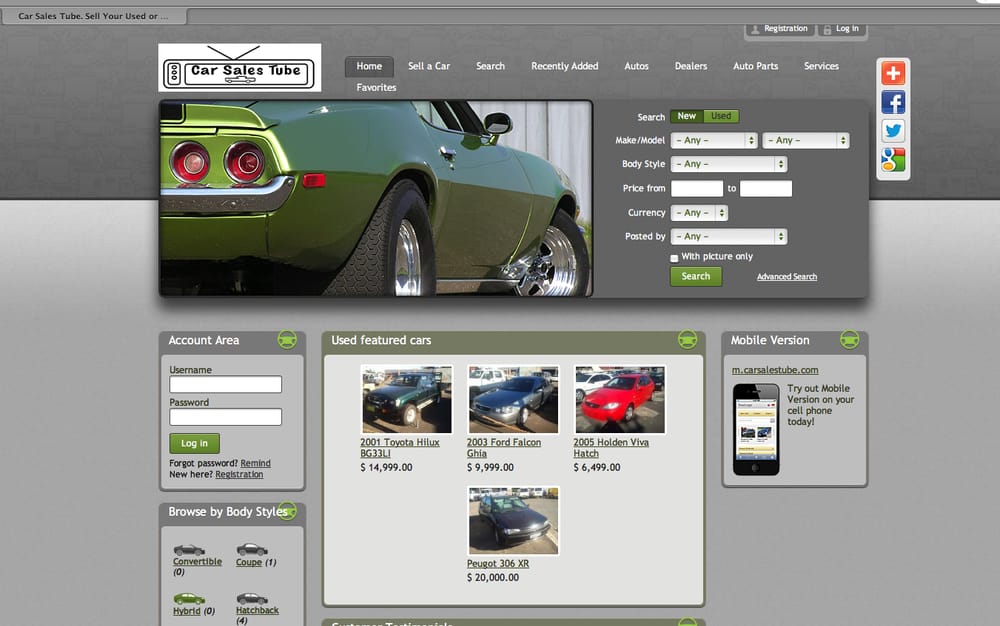Click the Car Sales Tube logo
1000x626 pixels.
coord(240,68)
